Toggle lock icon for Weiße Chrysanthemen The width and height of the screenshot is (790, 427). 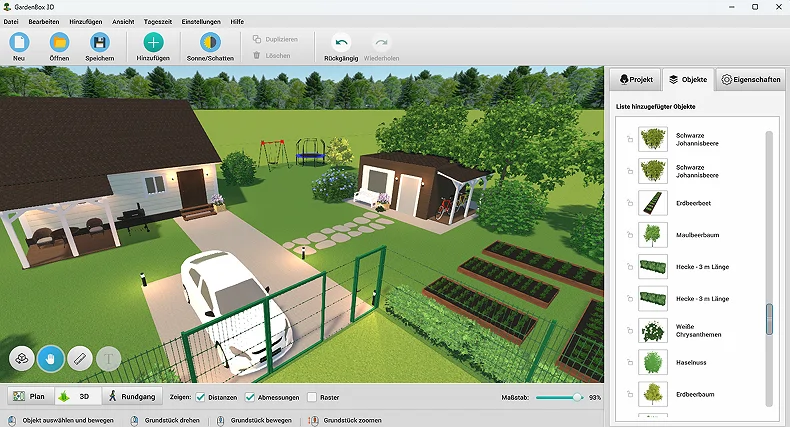630,330
